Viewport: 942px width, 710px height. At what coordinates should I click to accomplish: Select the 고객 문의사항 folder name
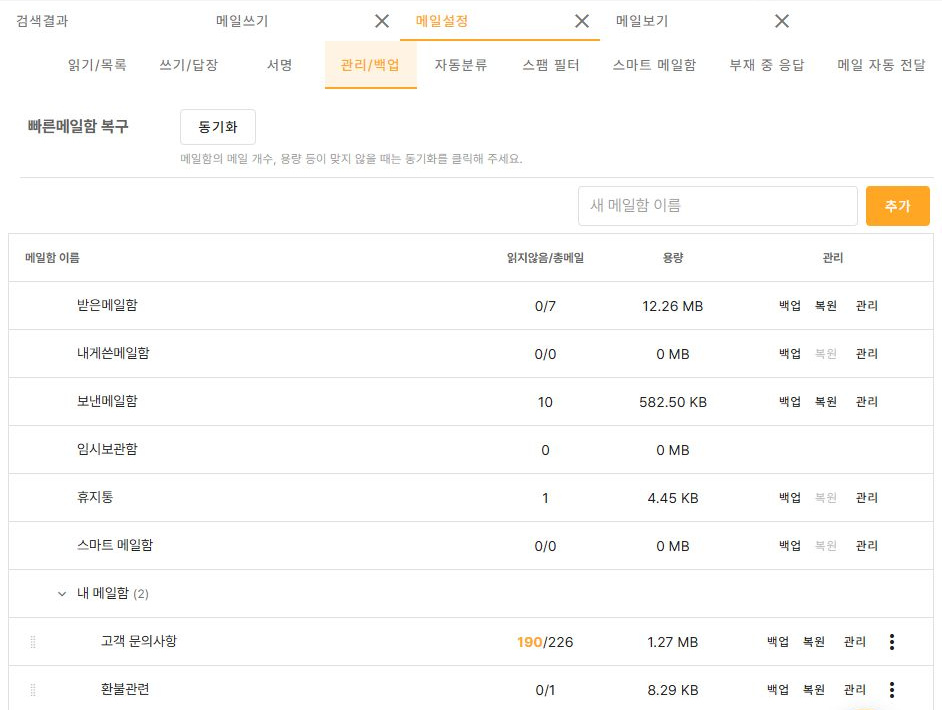pyautogui.click(x=139, y=642)
